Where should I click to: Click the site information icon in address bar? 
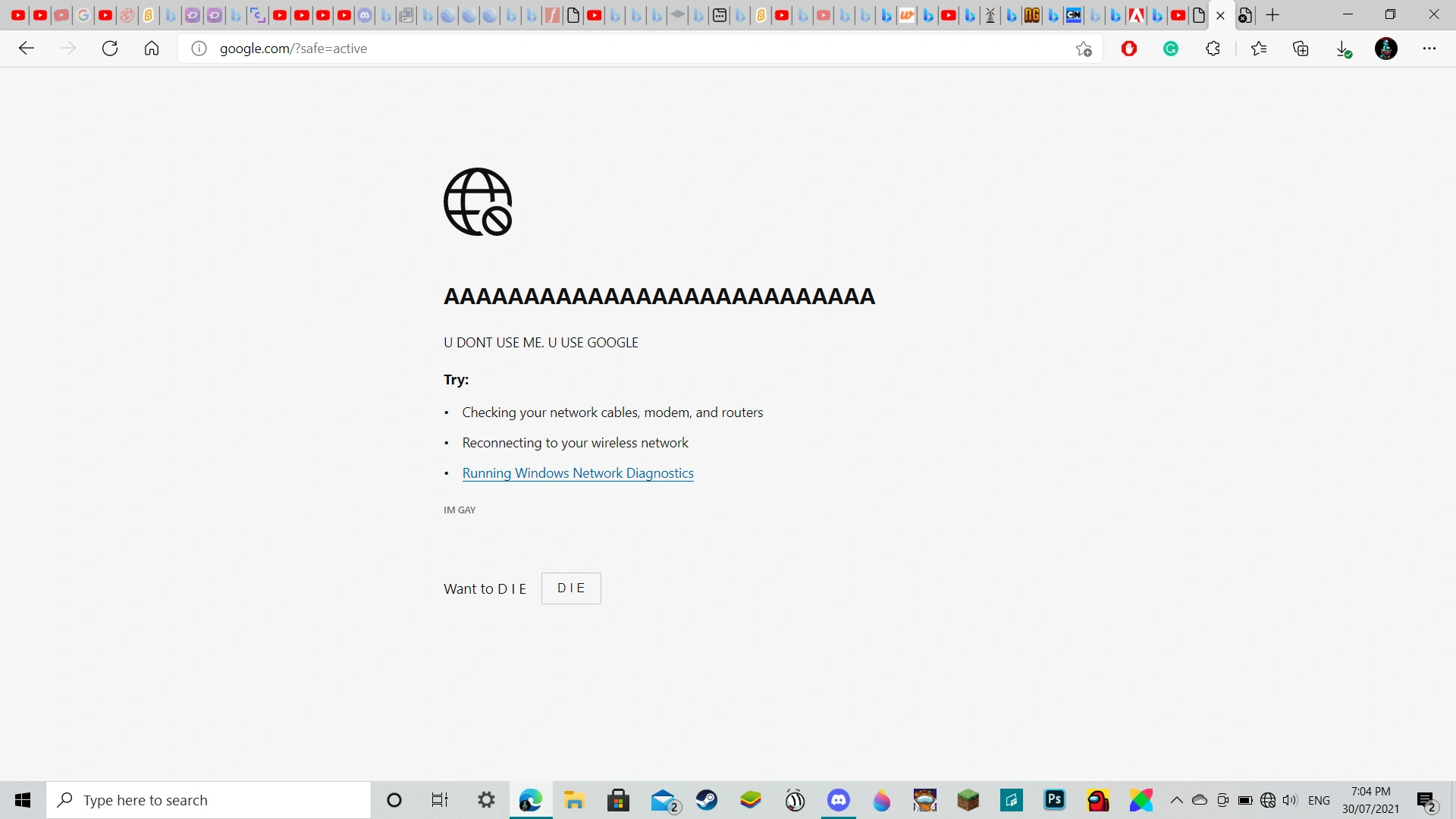pyautogui.click(x=199, y=48)
